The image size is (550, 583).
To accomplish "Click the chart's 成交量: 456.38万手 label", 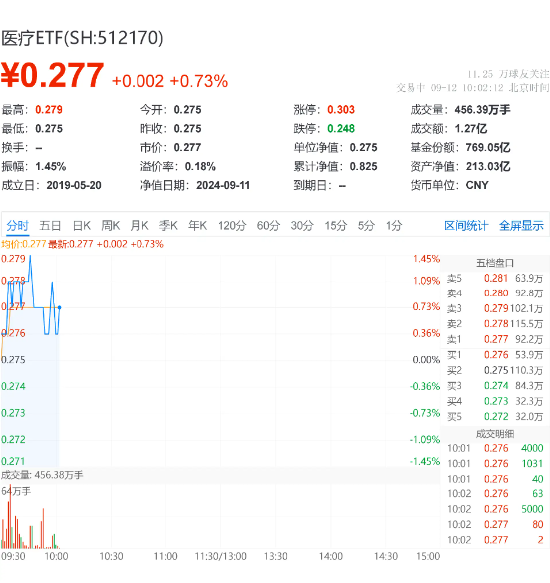I will point(42,475).
